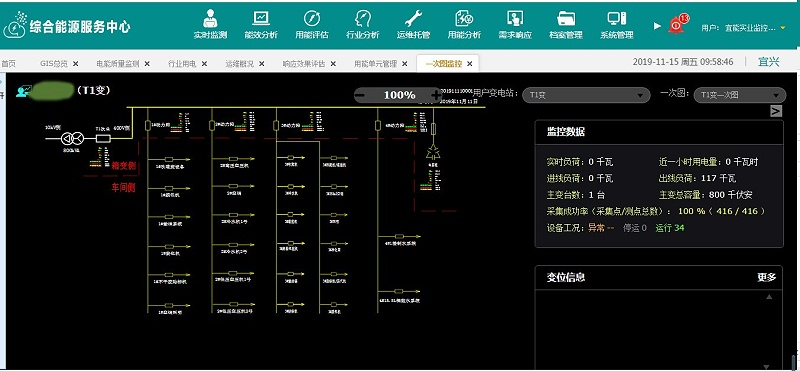Click the abnormal status 异常 --

(x=601, y=228)
